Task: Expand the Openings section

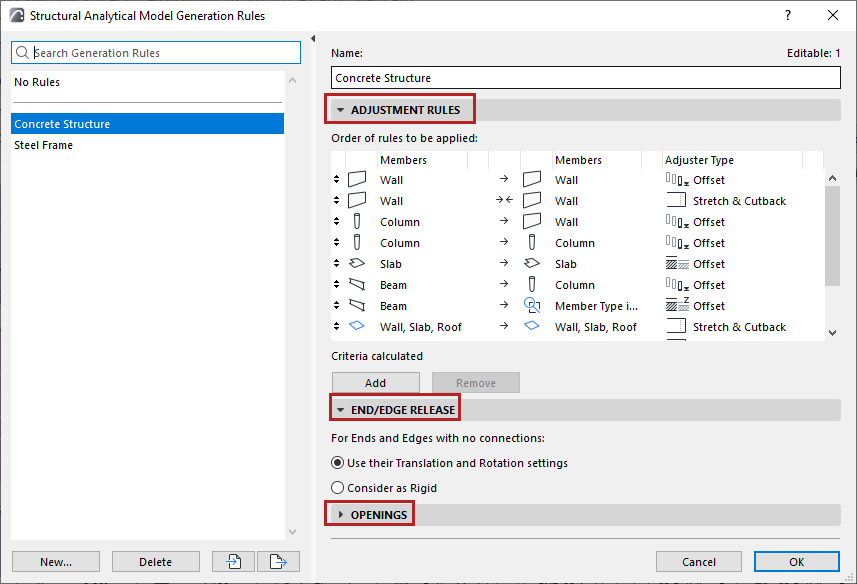Action: [x=340, y=515]
